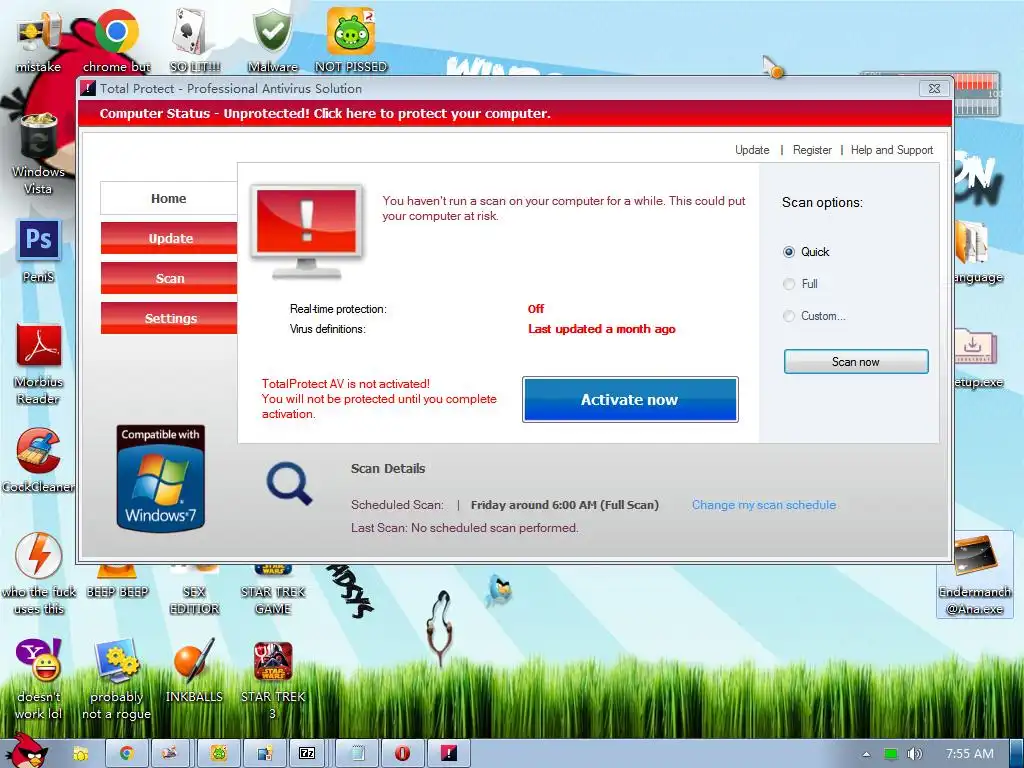Viewport: 1024px width, 768px height.
Task: Click the Opera icon in the taskbar
Action: 402,753
